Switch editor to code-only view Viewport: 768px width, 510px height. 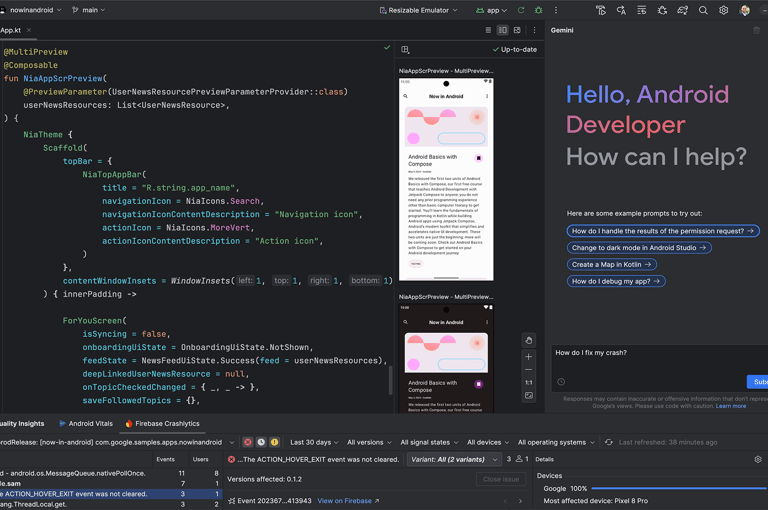click(488, 30)
